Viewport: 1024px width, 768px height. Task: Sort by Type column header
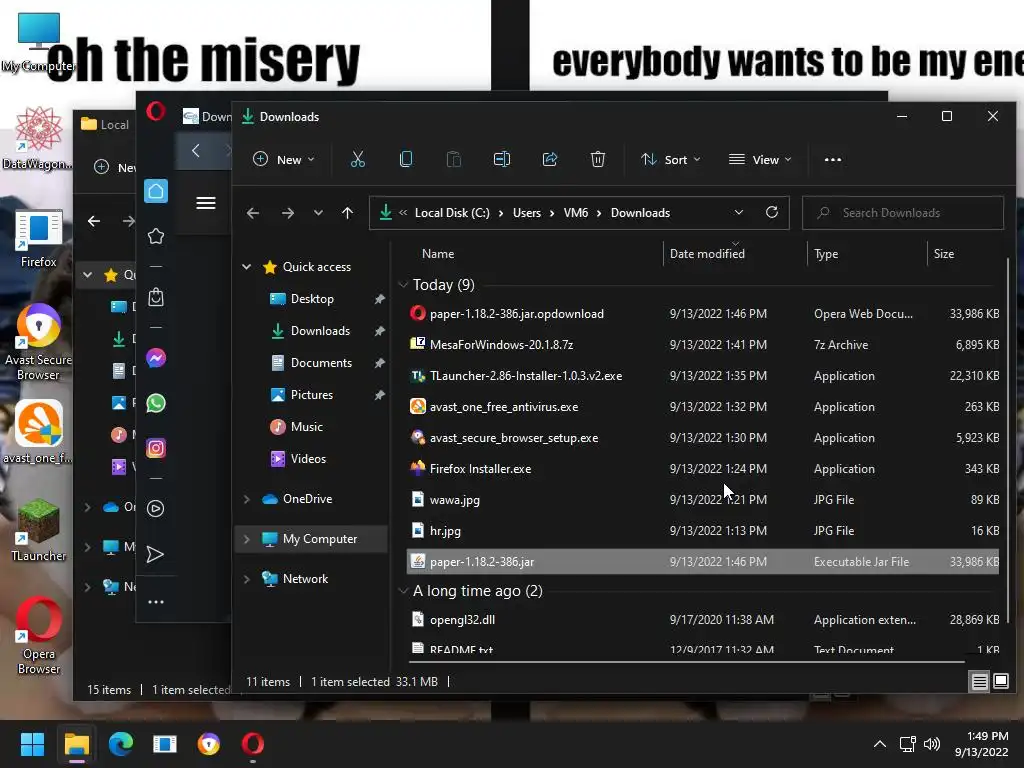click(x=825, y=253)
